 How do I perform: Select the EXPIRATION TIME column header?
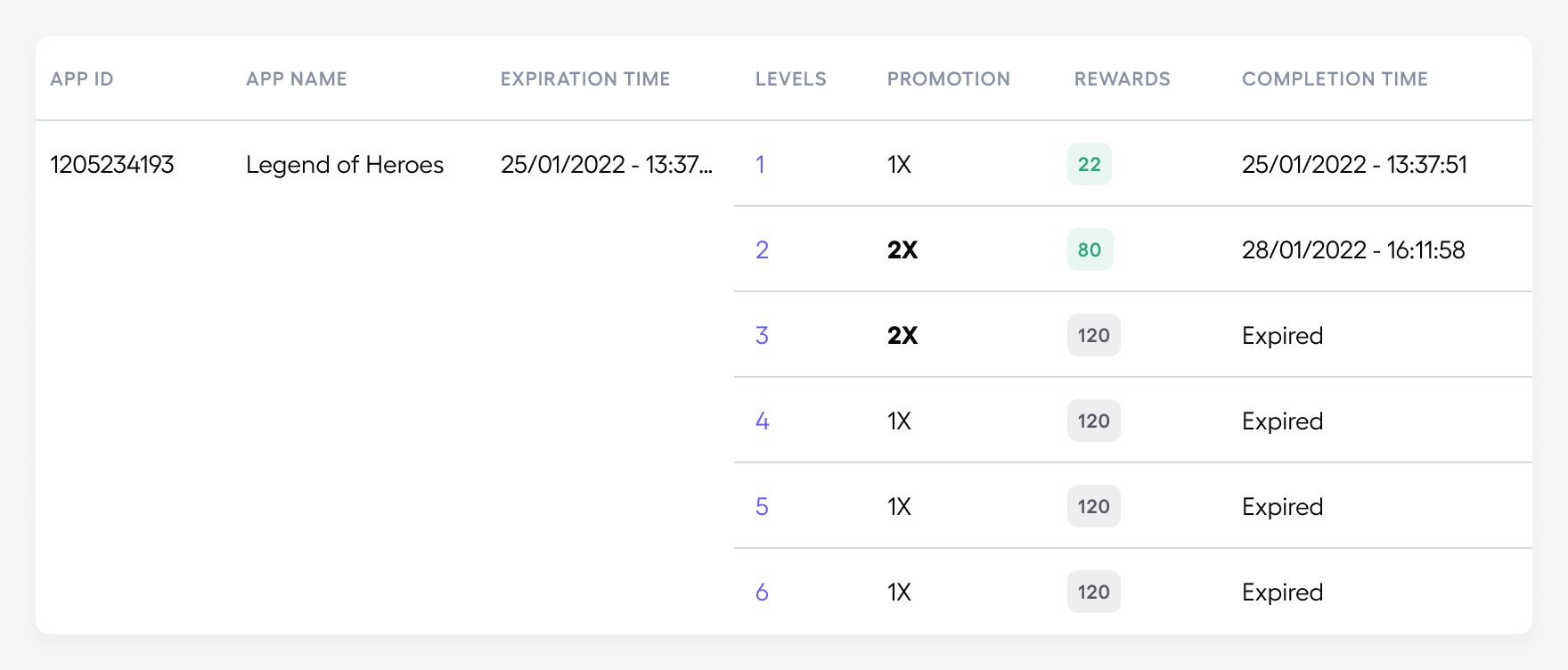(x=585, y=78)
